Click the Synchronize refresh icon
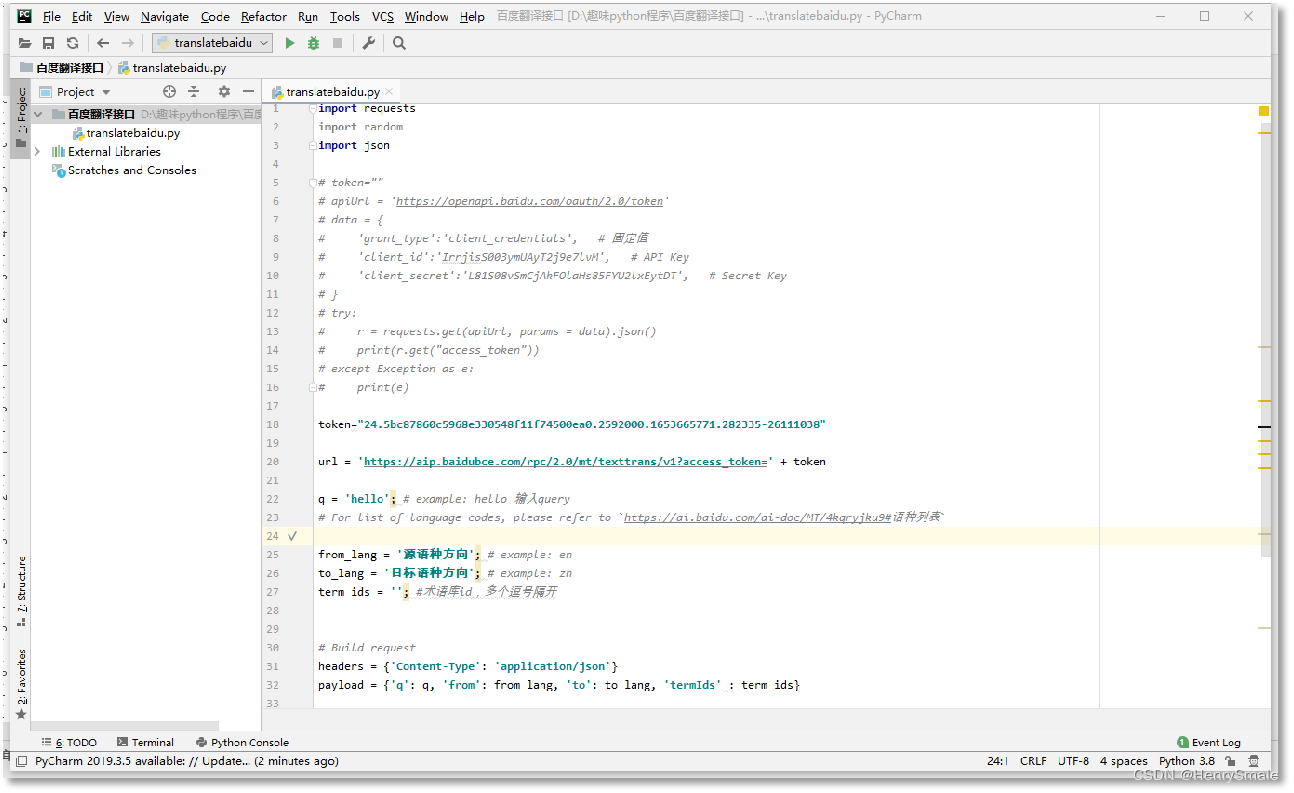Image resolution: width=1294 pixels, height=793 pixels. point(72,43)
